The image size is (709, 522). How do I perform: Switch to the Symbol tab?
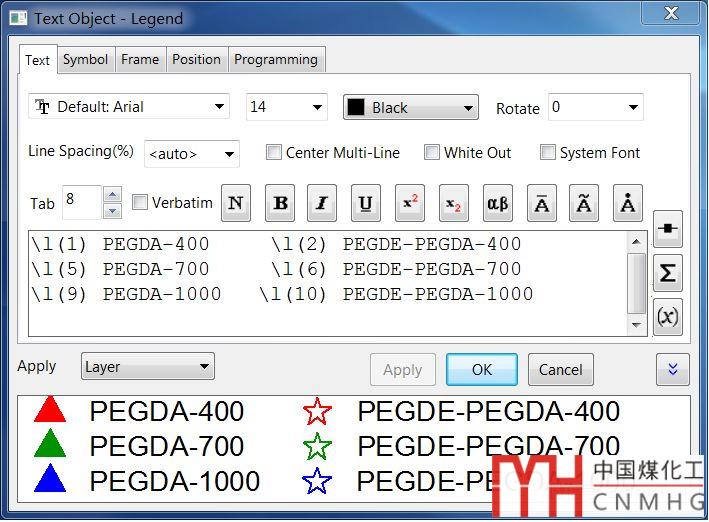(85, 59)
